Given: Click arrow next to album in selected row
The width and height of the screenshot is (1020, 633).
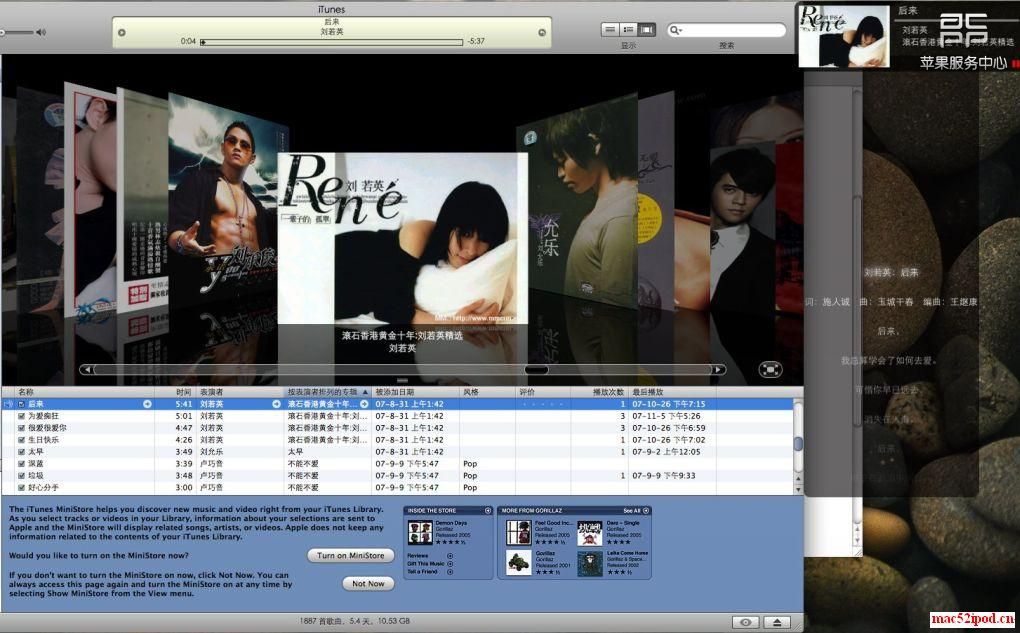Looking at the screenshot, I should click(x=364, y=404).
